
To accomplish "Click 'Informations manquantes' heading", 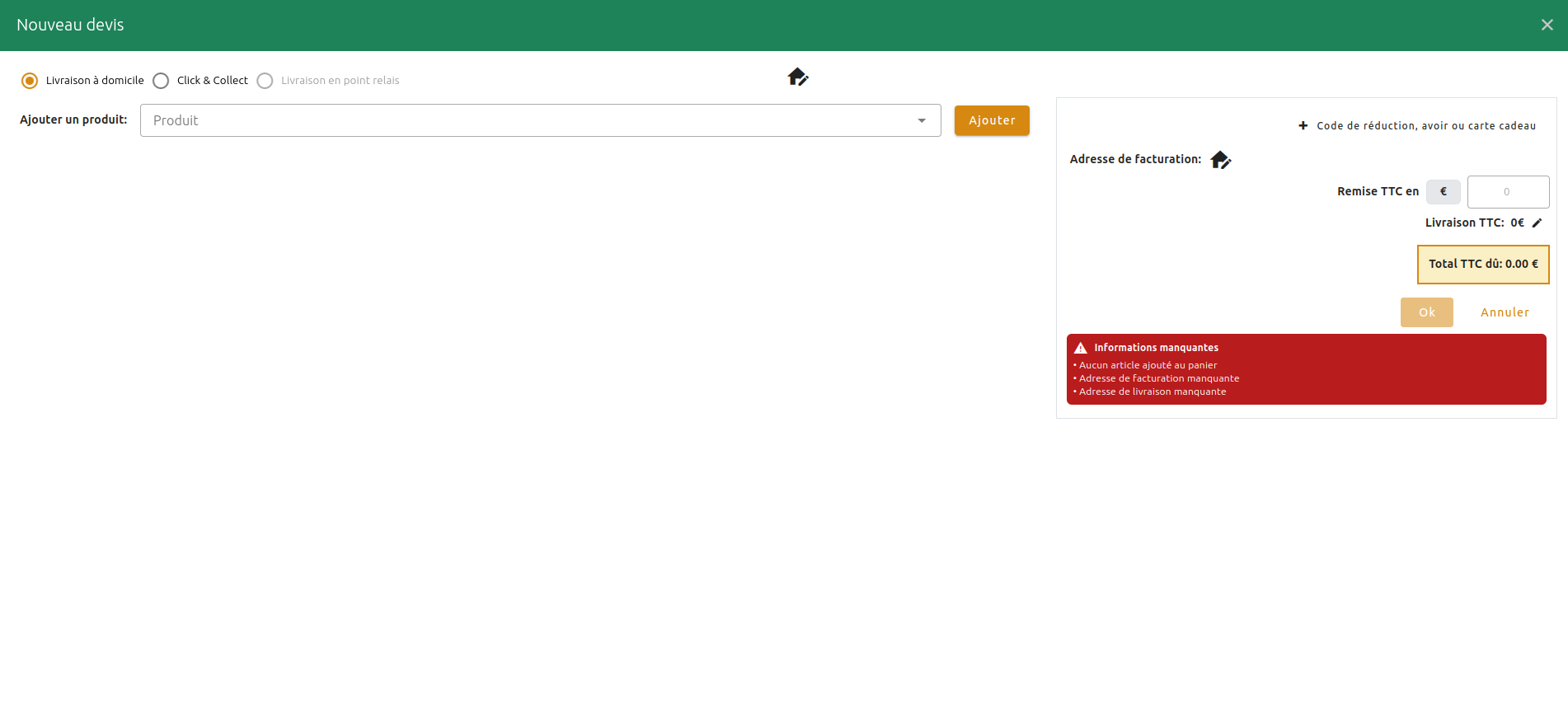I will (x=1156, y=348).
